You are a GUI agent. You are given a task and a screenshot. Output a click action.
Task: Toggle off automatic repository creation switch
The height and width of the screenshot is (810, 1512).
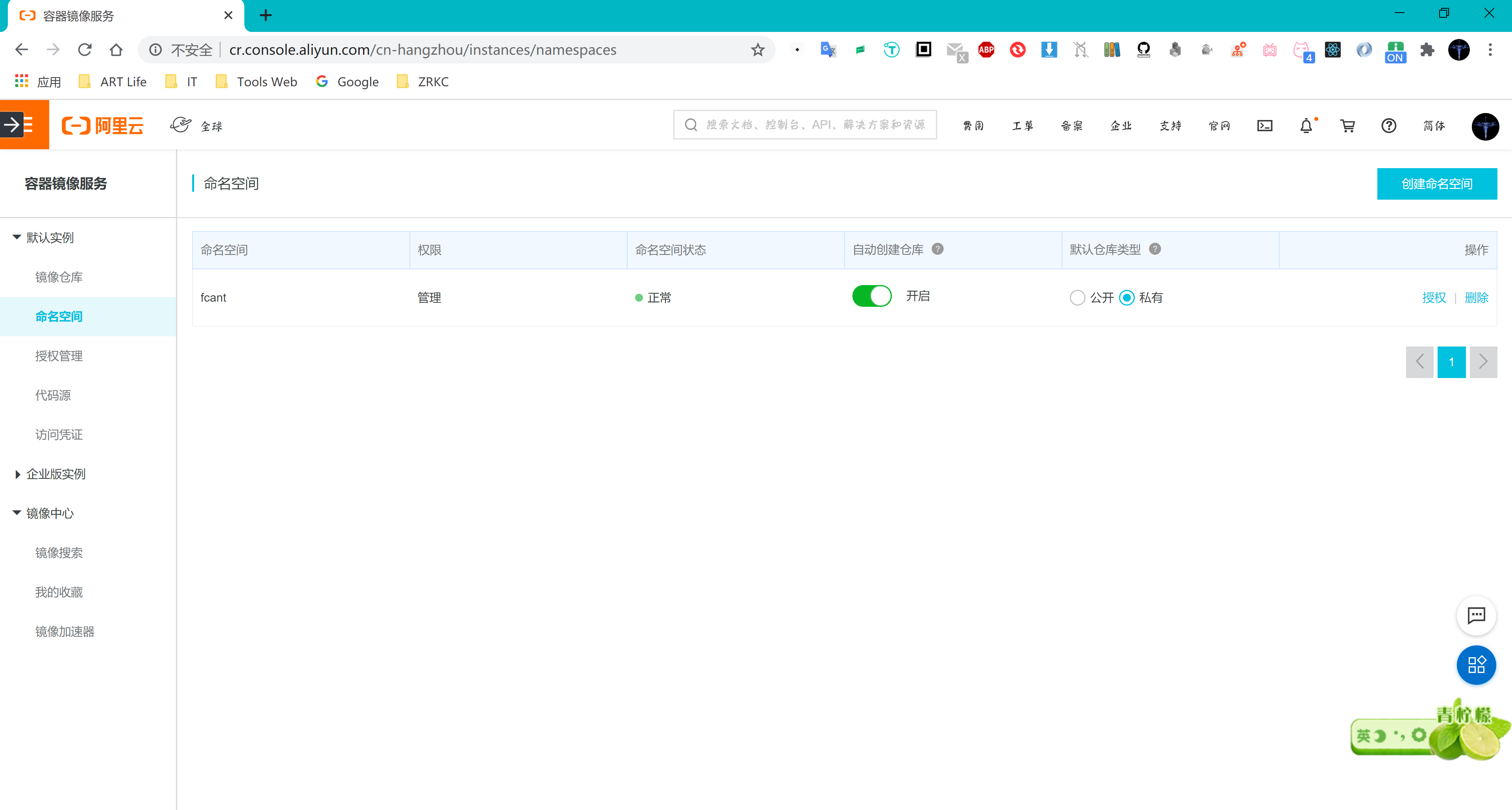coord(872,297)
